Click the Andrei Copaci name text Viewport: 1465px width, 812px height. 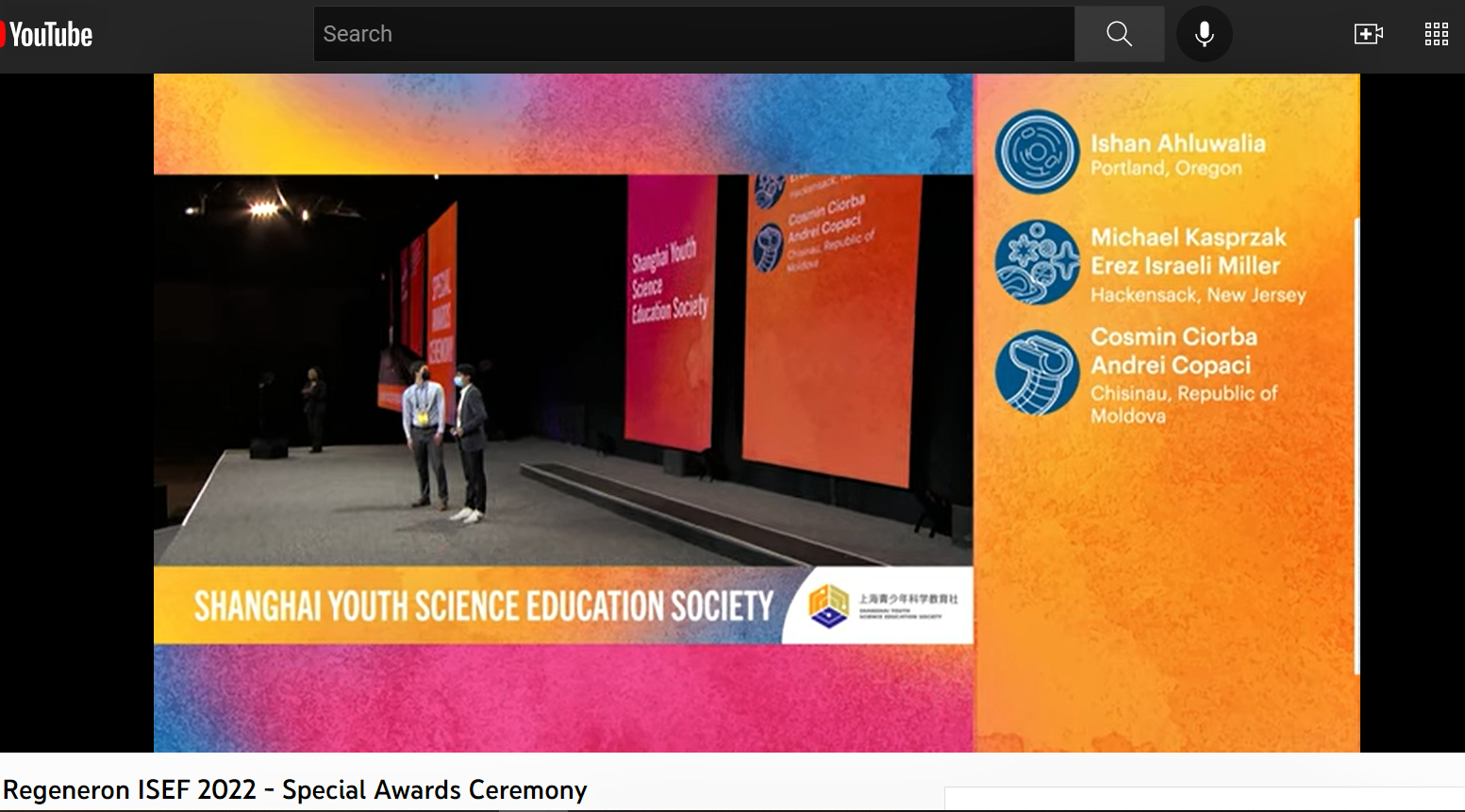[x=1170, y=365]
